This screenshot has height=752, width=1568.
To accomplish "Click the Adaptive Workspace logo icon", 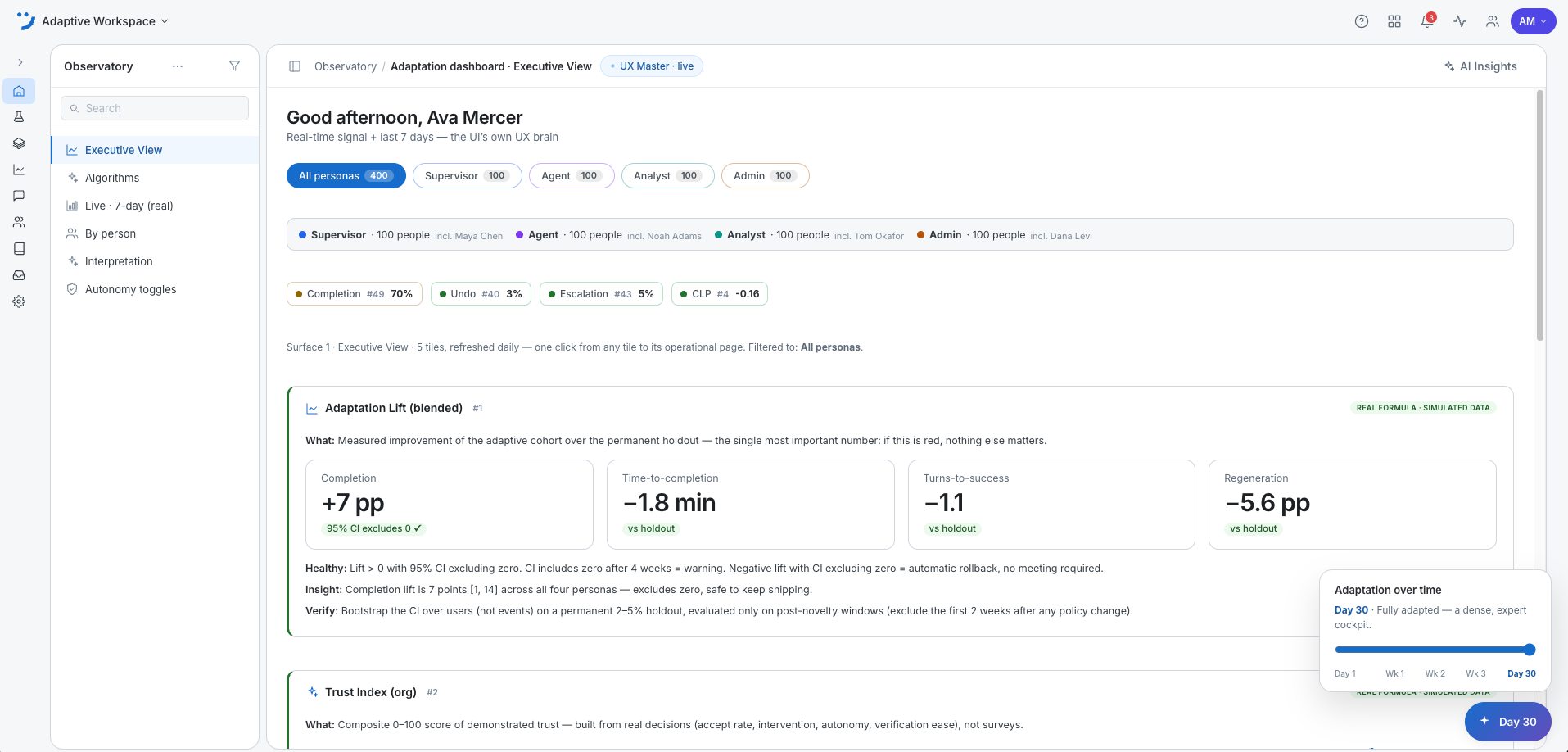I will pyautogui.click(x=26, y=20).
